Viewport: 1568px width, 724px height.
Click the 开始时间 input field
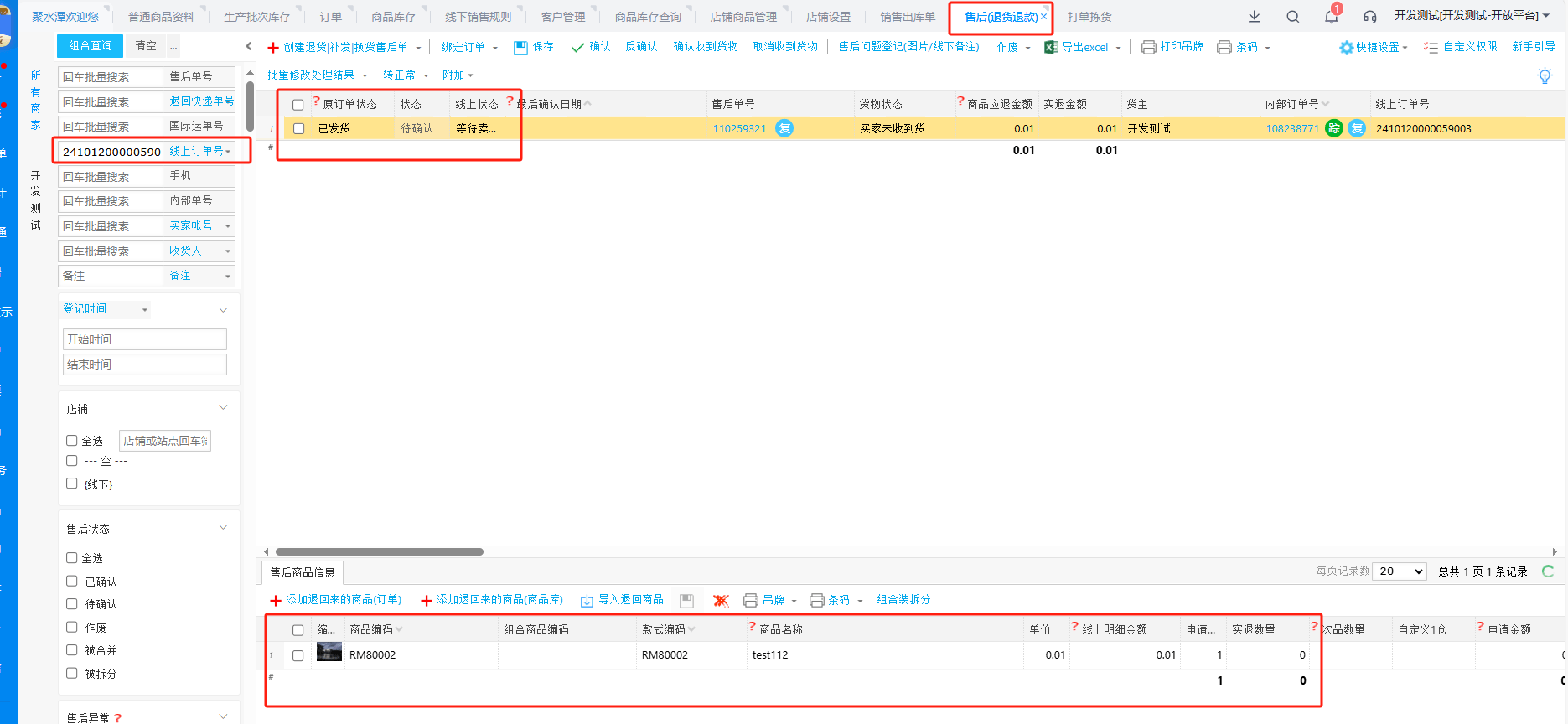pos(145,339)
